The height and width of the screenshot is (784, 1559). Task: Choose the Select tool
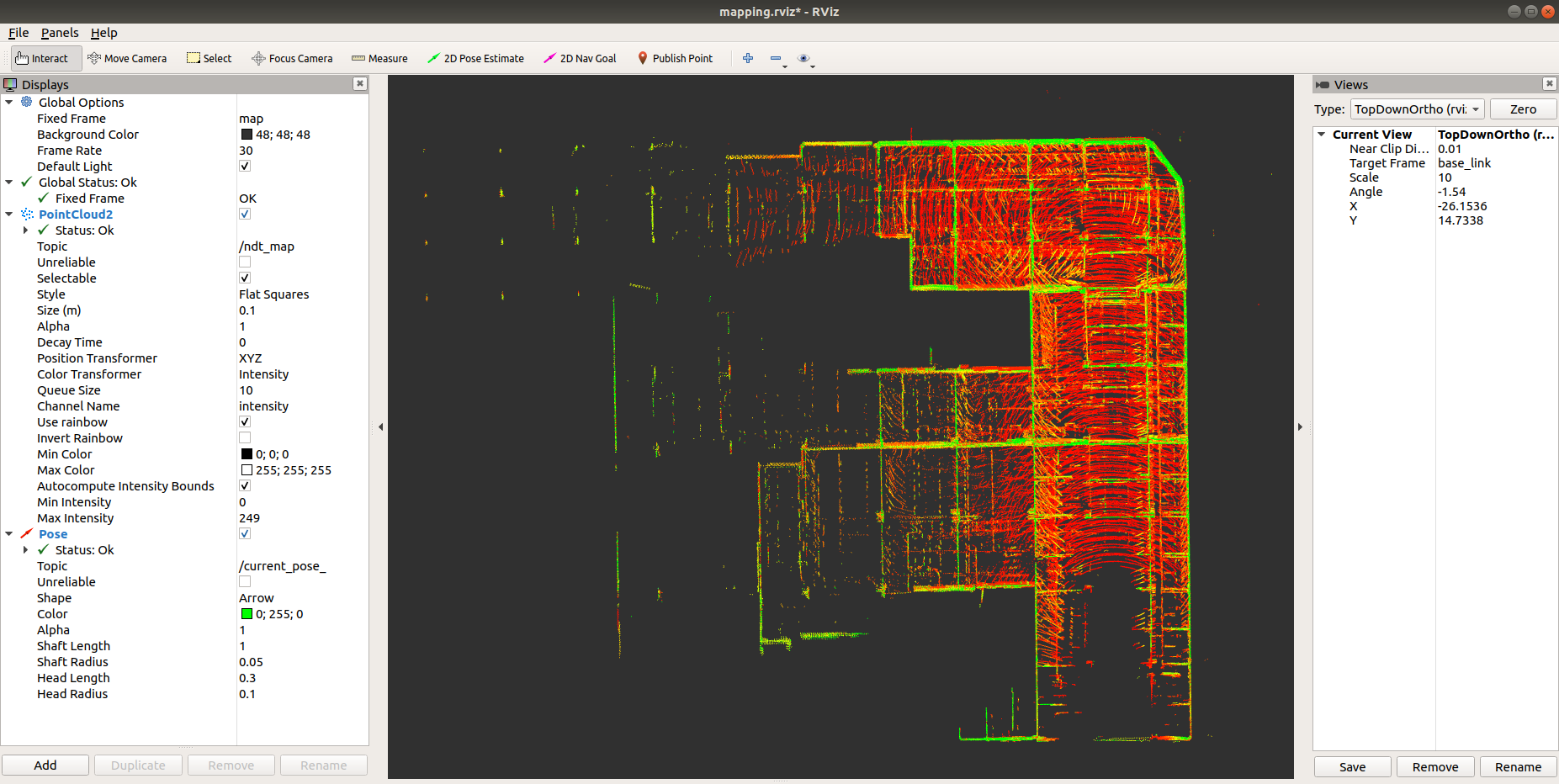click(x=209, y=58)
